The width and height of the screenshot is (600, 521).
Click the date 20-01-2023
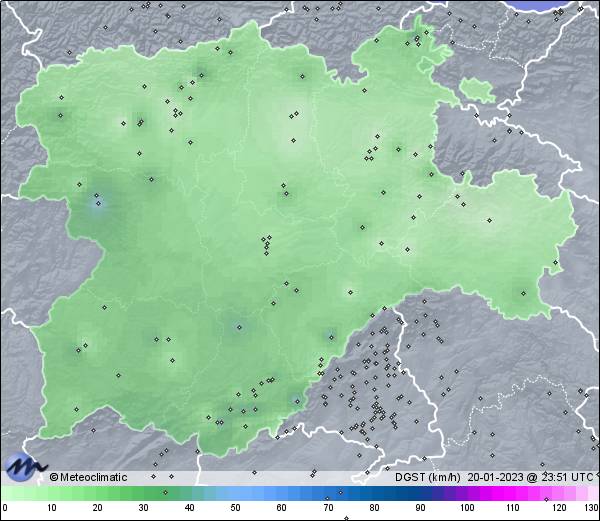496,477
